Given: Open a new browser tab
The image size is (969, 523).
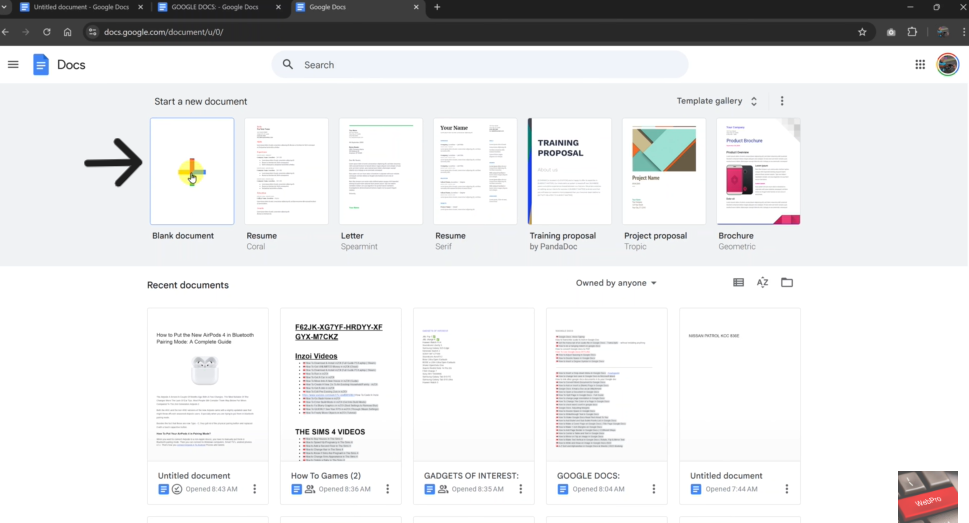Looking at the screenshot, I should [437, 7].
